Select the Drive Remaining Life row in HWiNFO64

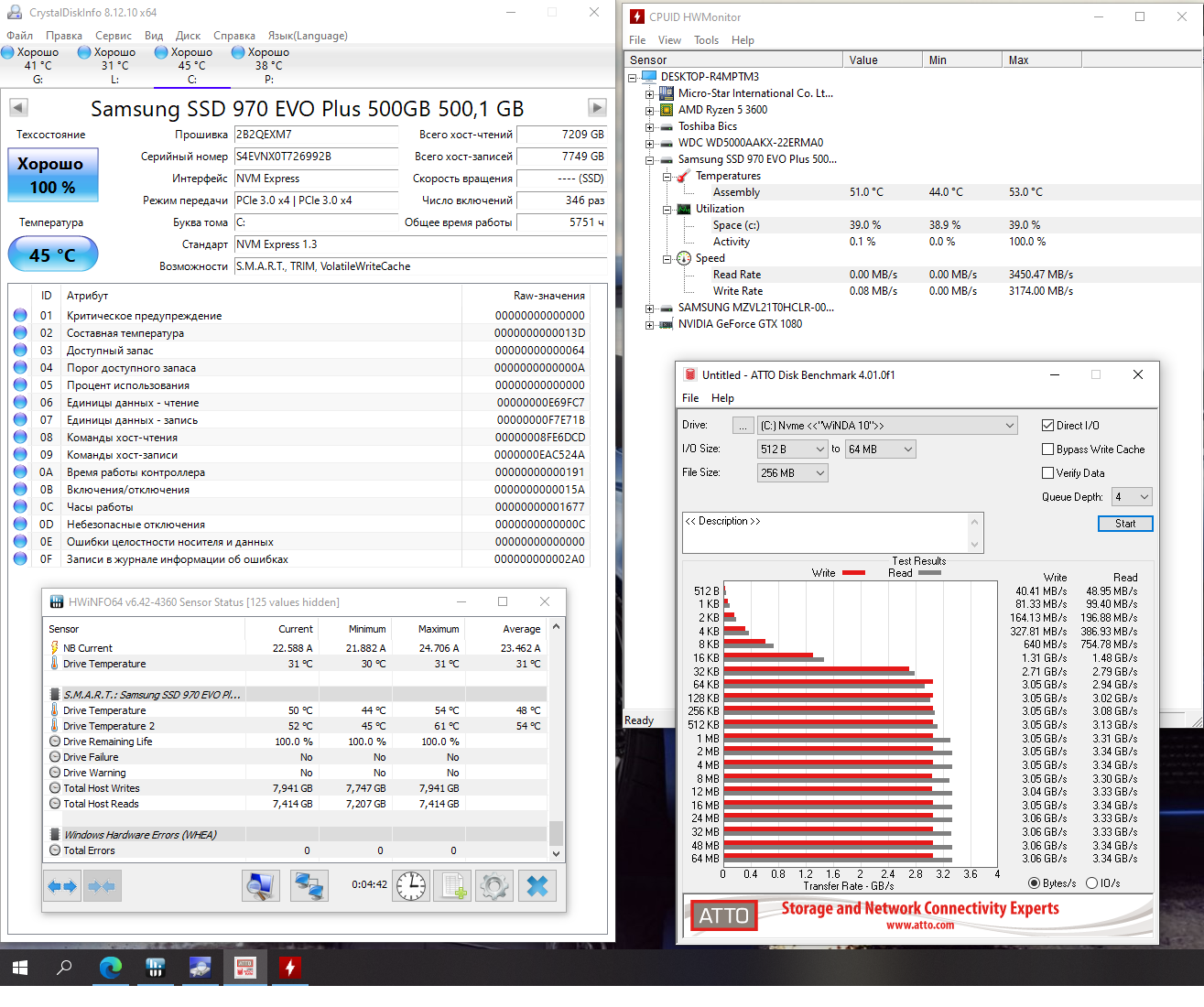click(x=296, y=742)
